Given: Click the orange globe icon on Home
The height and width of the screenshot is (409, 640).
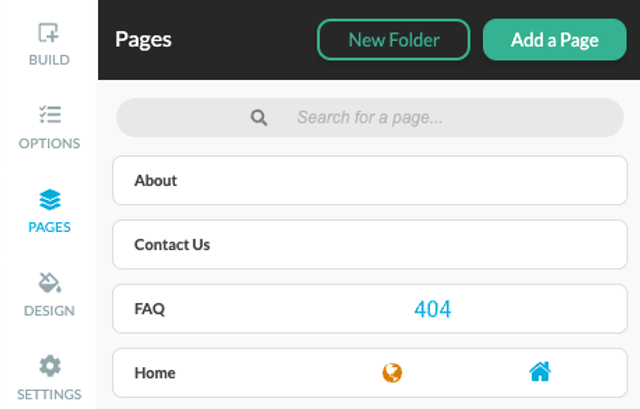Looking at the screenshot, I should (x=392, y=373).
